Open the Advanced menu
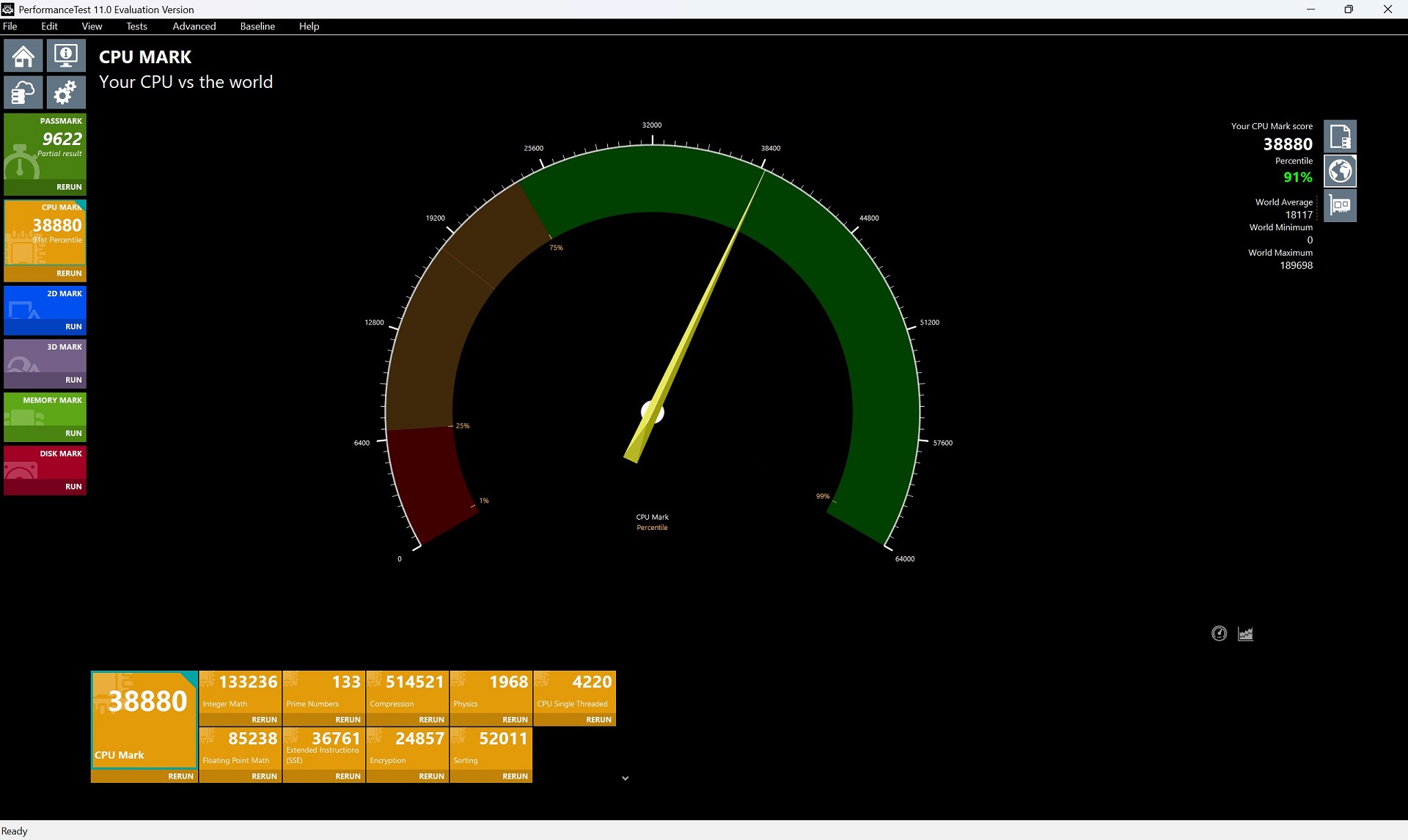Screen dimensions: 1408x840 click(194, 26)
